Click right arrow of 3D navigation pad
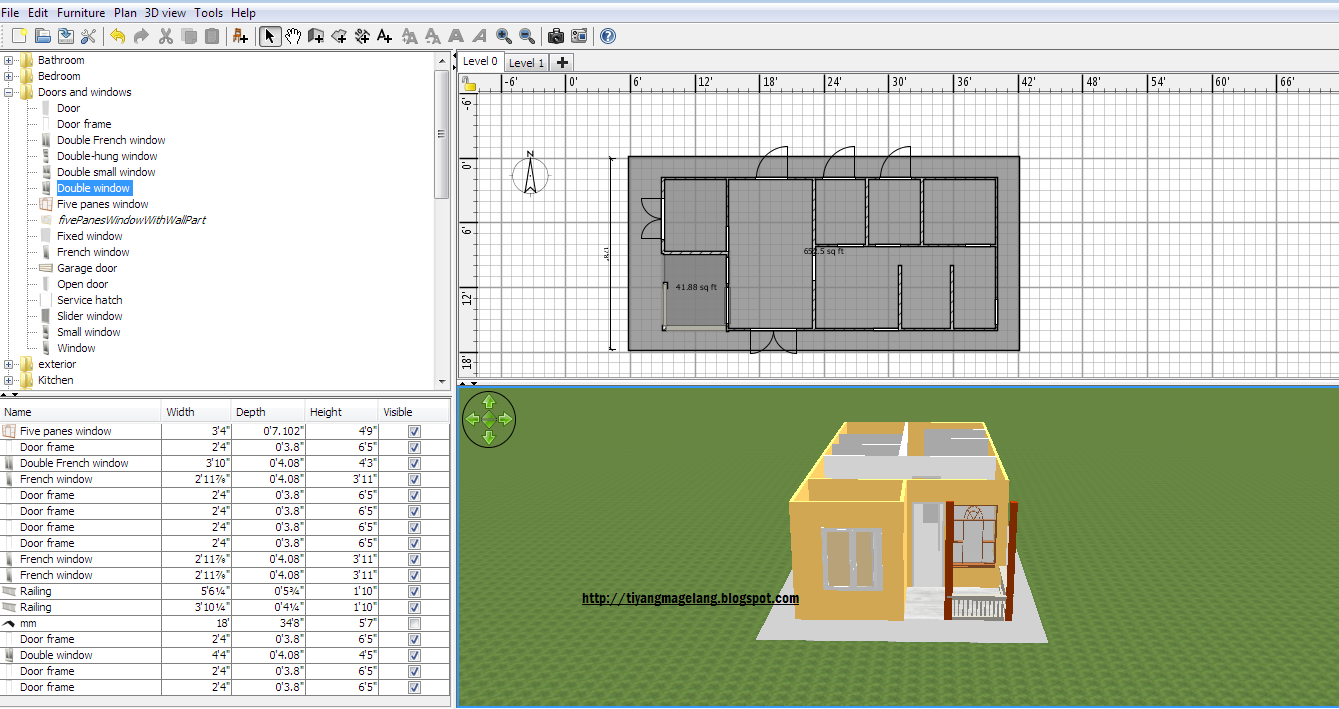Screen dimensions: 1339x709 pyautogui.click(x=505, y=419)
